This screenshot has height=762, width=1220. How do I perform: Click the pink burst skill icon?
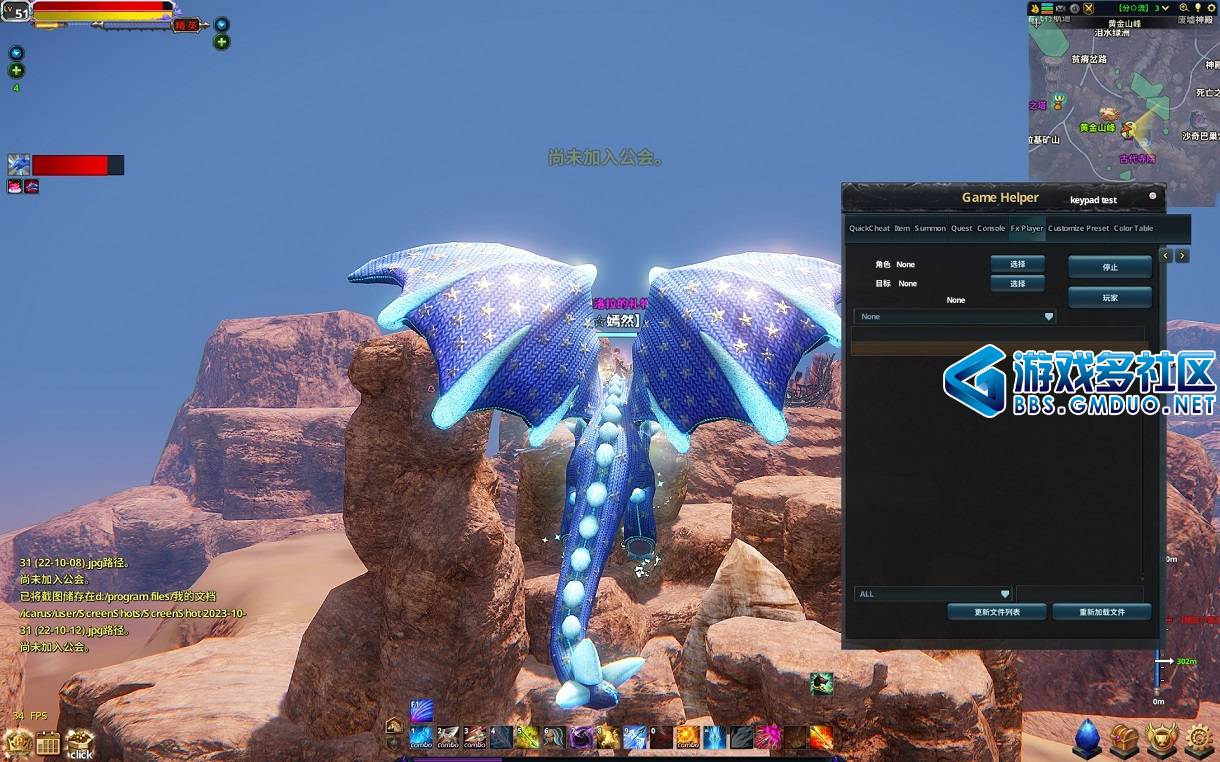[x=768, y=738]
